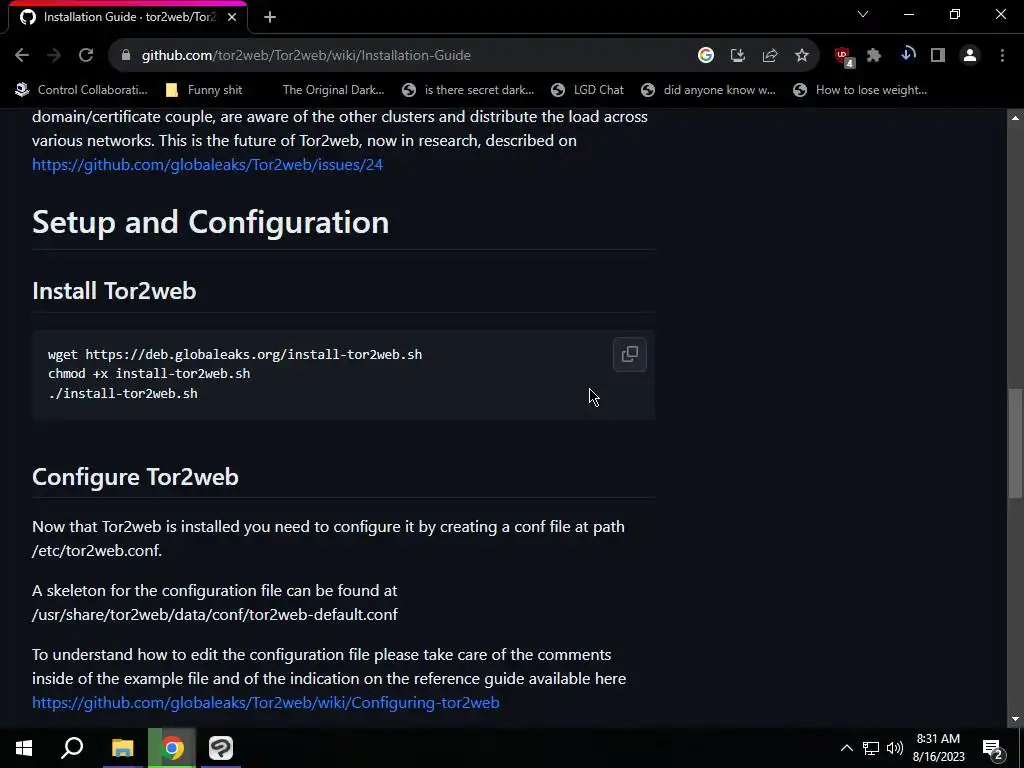1024x768 pixels.
Task: Click the install app icon in address bar
Action: coord(738,56)
